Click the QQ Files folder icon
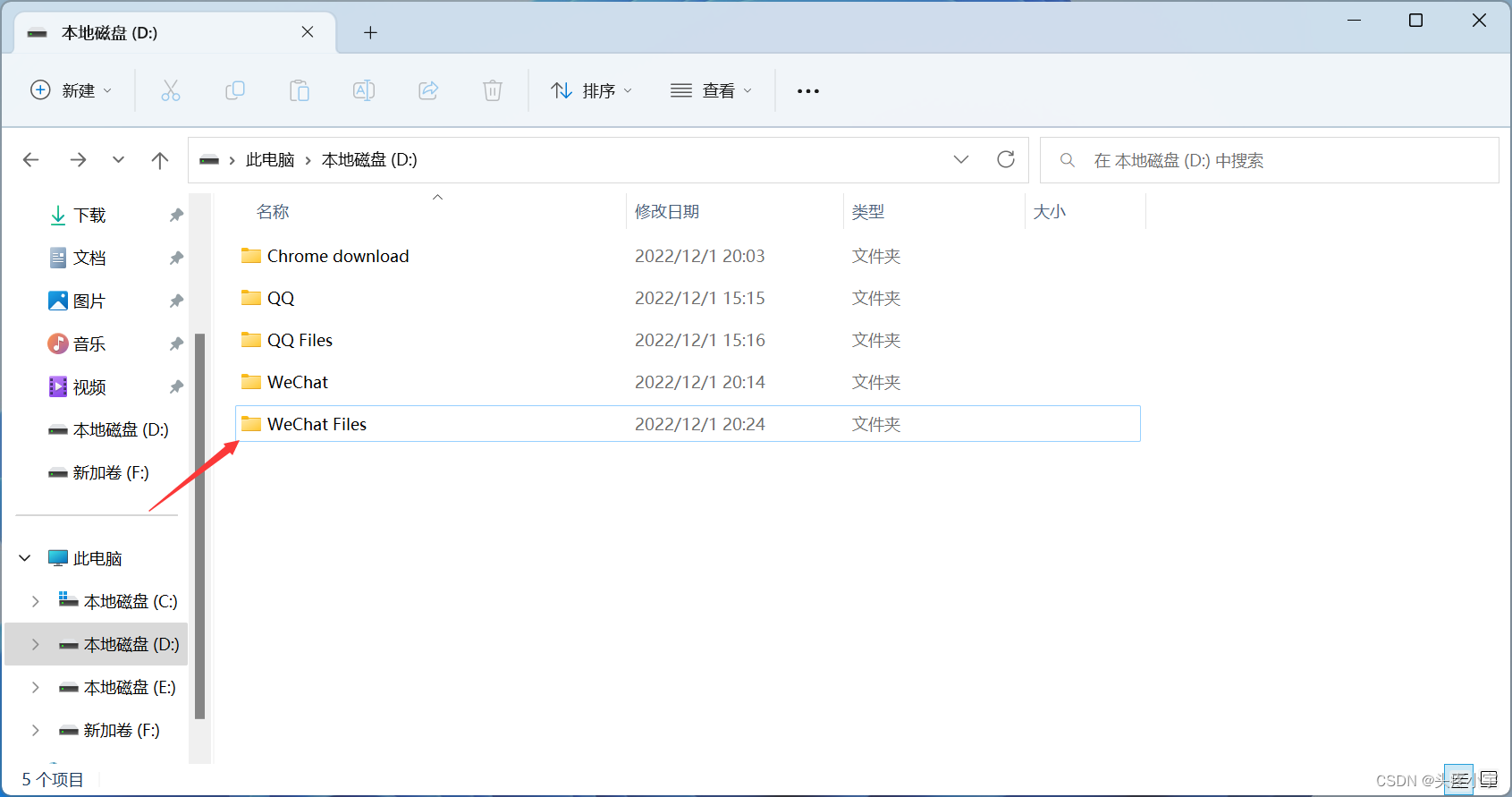 [251, 340]
